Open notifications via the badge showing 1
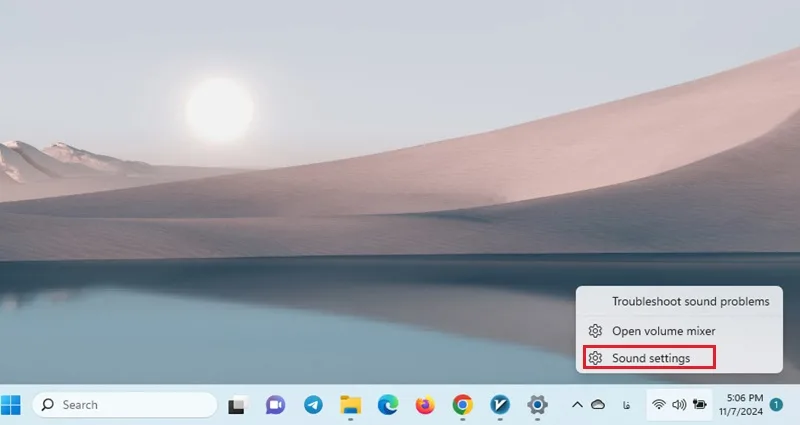Viewport: 800px width, 425px height. 776,405
